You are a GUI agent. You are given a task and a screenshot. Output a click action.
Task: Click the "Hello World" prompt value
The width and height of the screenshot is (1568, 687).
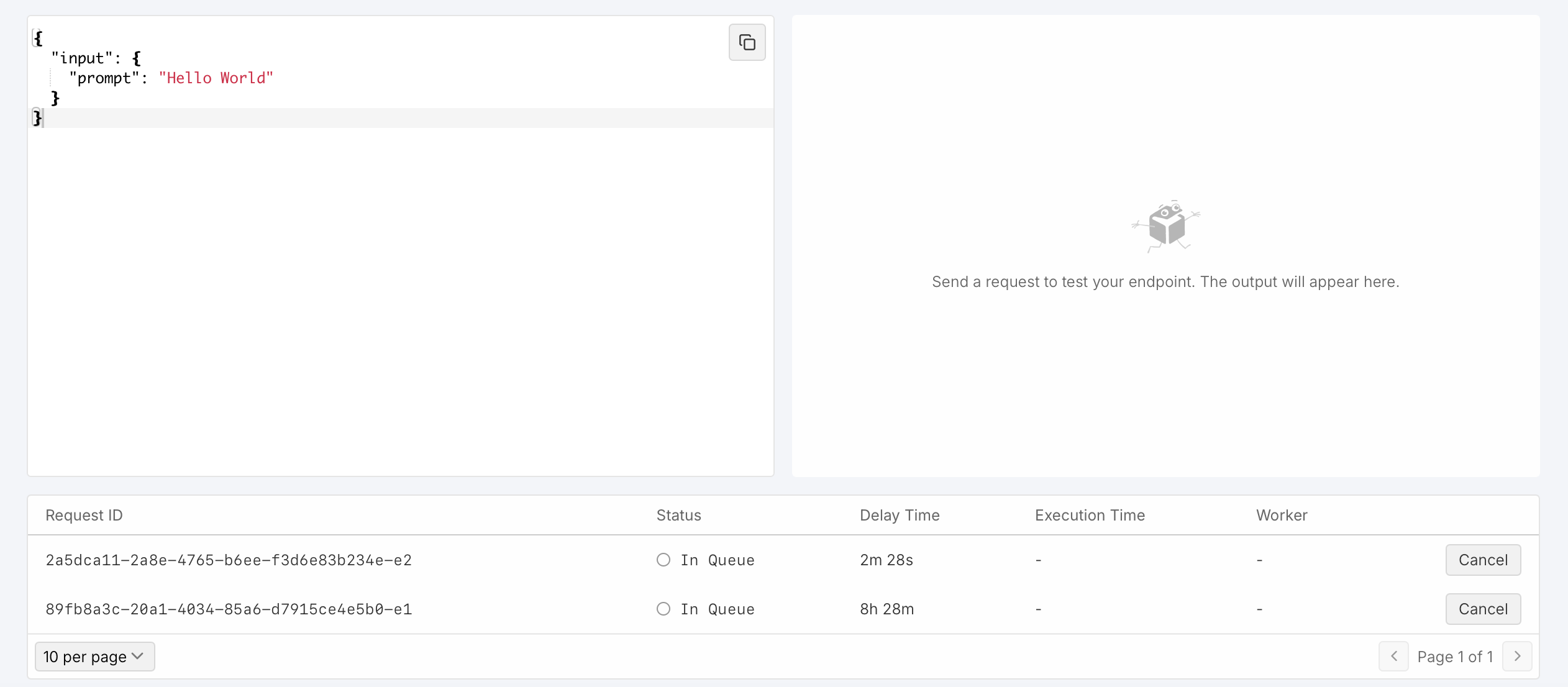point(216,78)
